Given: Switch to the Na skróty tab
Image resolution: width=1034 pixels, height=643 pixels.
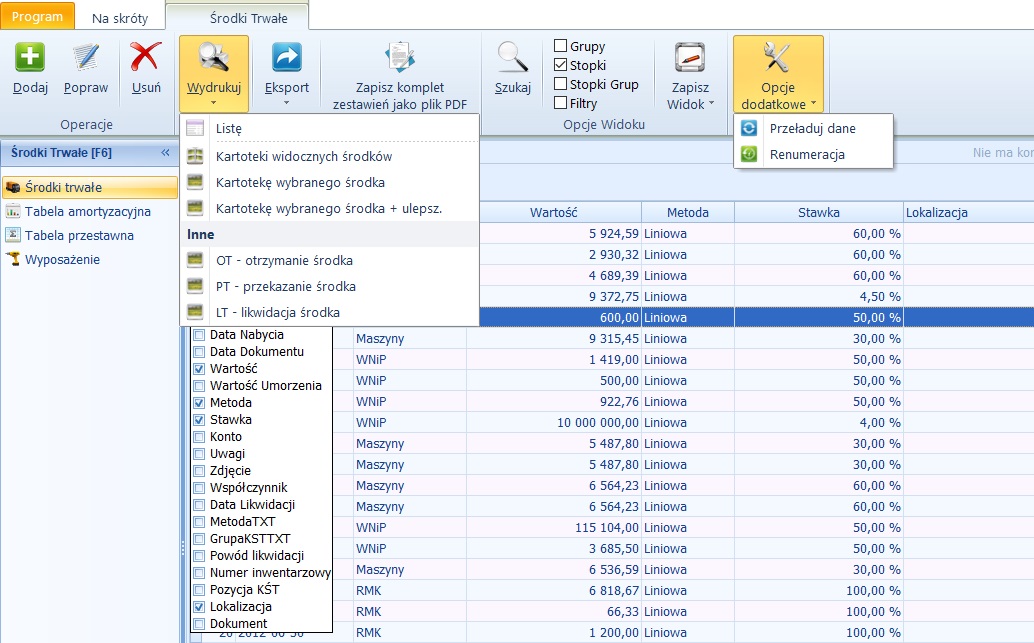Looking at the screenshot, I should pos(120,18).
